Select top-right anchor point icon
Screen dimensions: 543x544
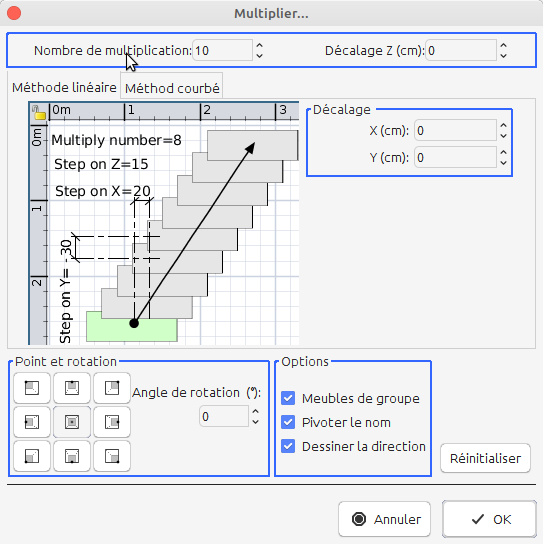(x=112, y=388)
